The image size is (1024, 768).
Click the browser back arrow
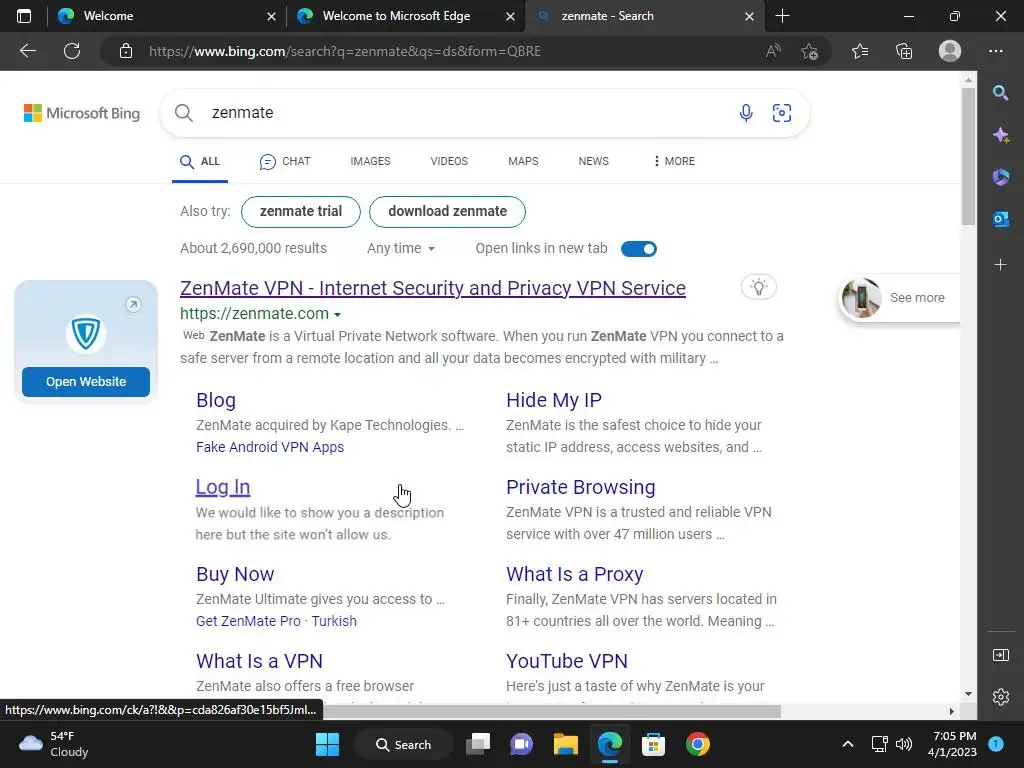click(x=27, y=51)
